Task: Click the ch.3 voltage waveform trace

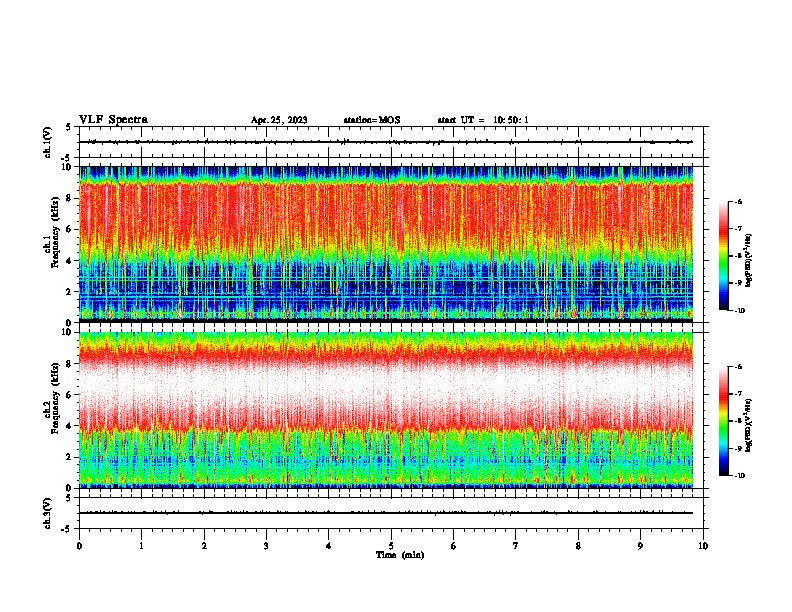Action: [x=386, y=513]
